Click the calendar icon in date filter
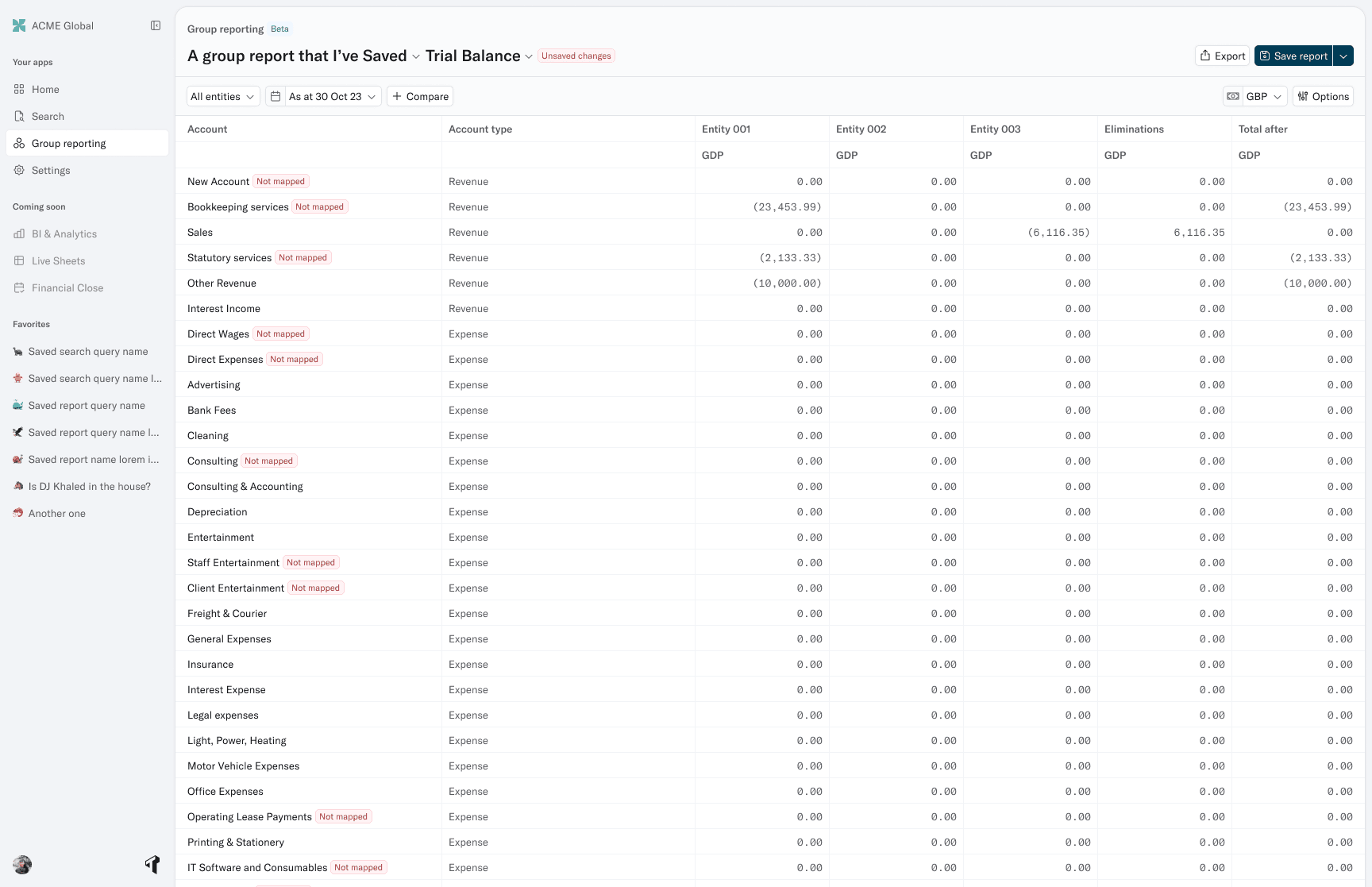The height and width of the screenshot is (887, 1372). tap(276, 96)
